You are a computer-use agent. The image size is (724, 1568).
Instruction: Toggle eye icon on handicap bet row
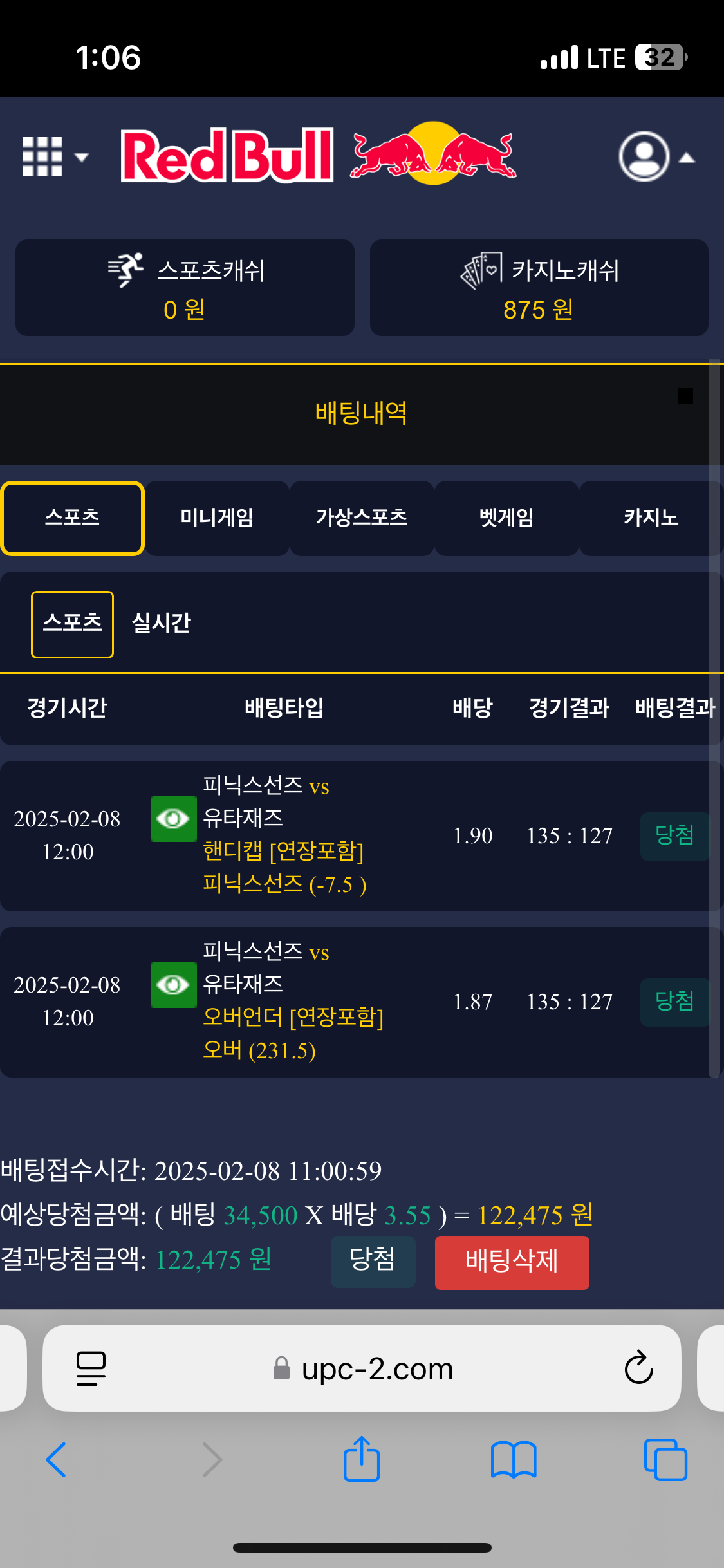pos(173,819)
